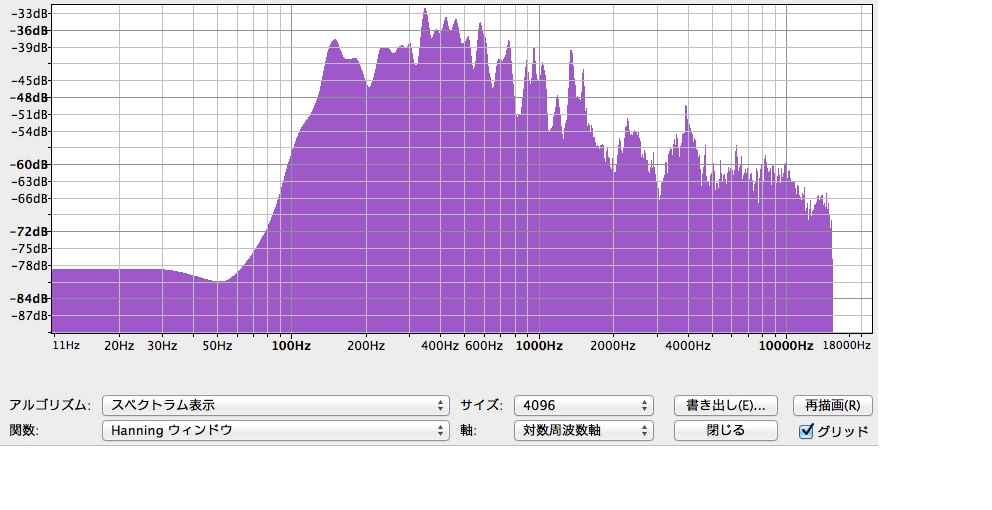Click the アルゴリズム: text label

50,406
